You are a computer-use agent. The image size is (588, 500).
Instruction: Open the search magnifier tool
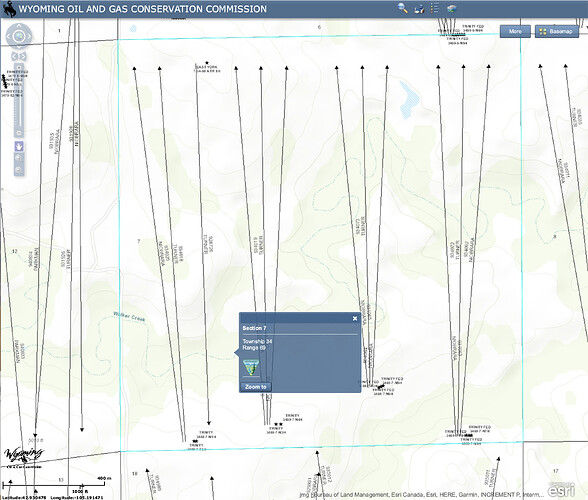(403, 8)
